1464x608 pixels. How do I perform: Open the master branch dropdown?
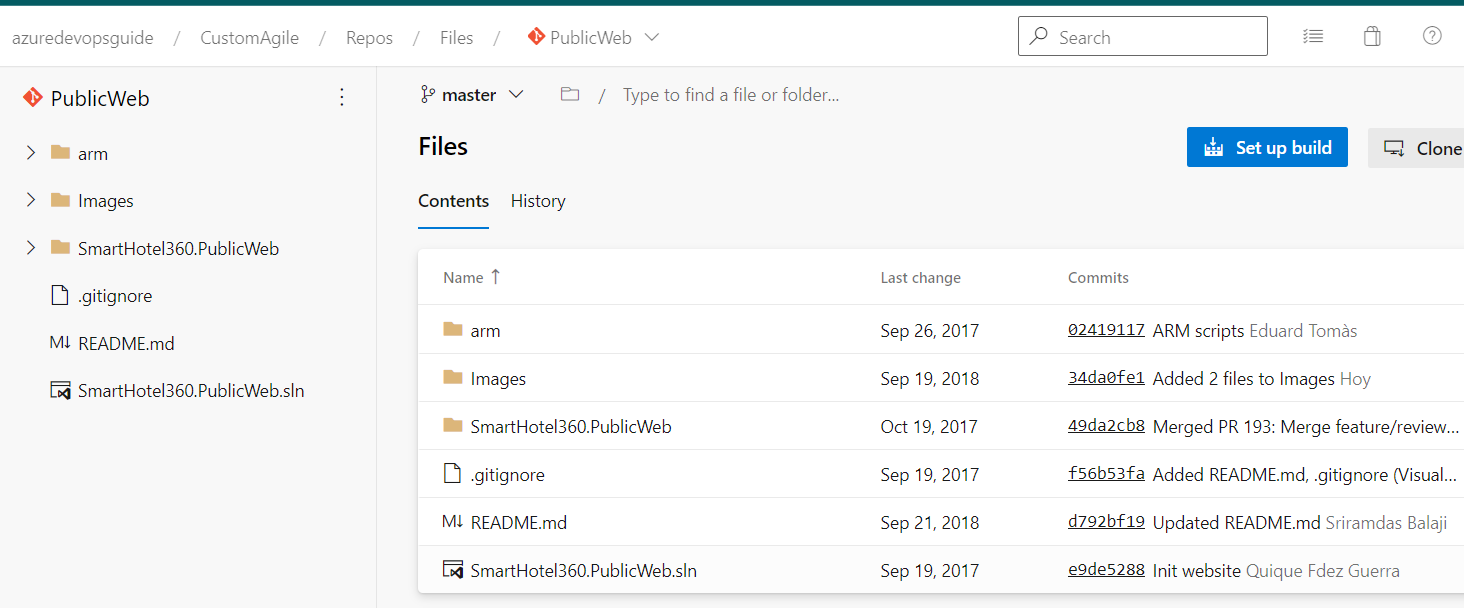(x=472, y=95)
